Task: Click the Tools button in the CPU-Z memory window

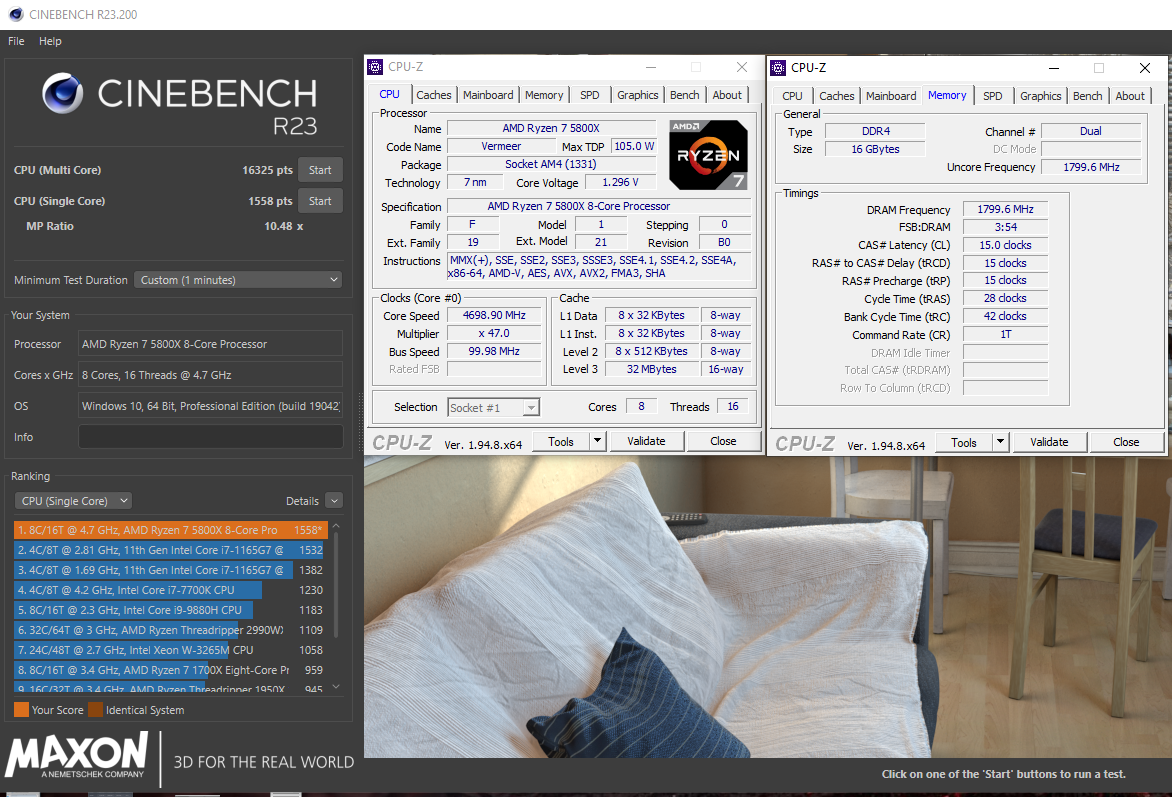Action: 963,442
